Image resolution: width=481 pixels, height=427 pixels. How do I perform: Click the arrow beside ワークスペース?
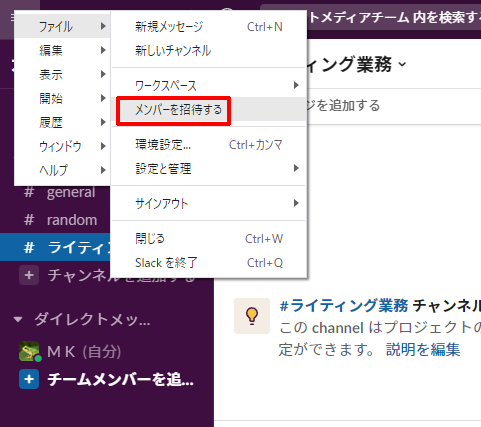pos(296,85)
